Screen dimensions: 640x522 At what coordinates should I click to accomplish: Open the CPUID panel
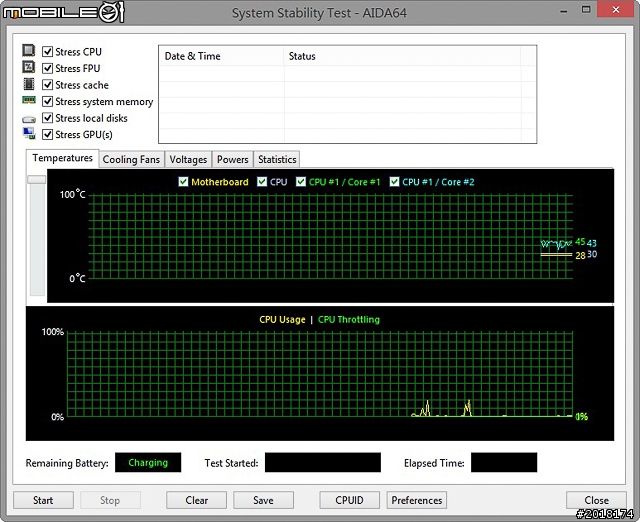pos(349,500)
